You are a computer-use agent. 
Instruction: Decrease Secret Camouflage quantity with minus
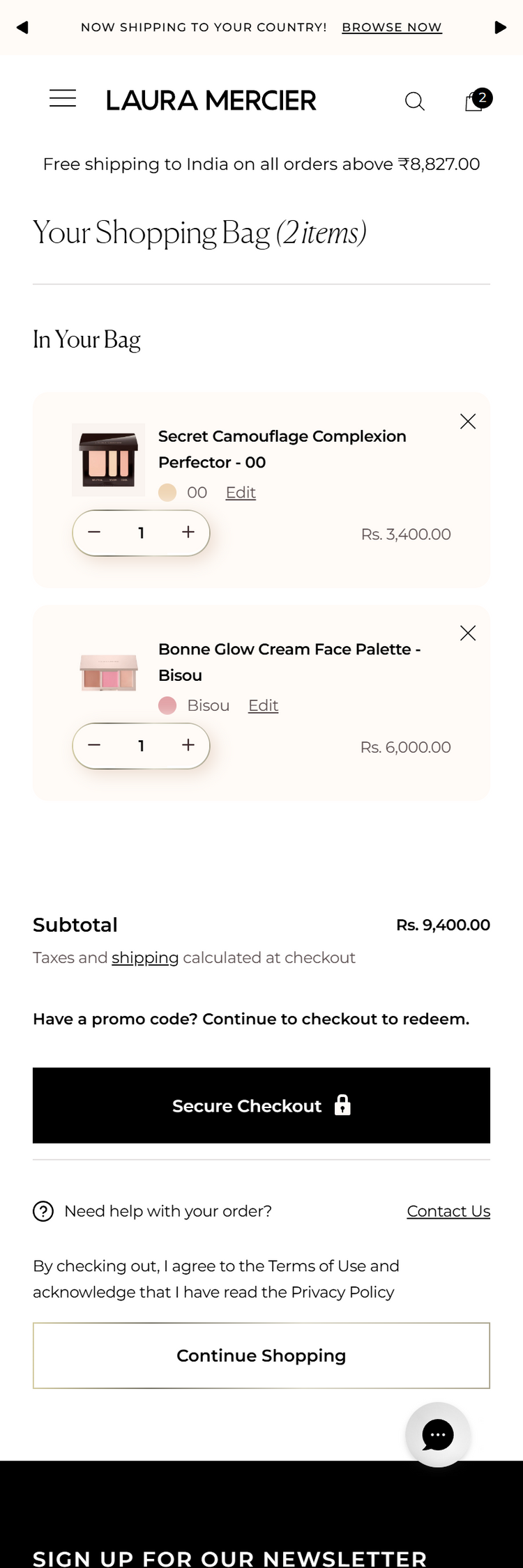tap(94, 532)
